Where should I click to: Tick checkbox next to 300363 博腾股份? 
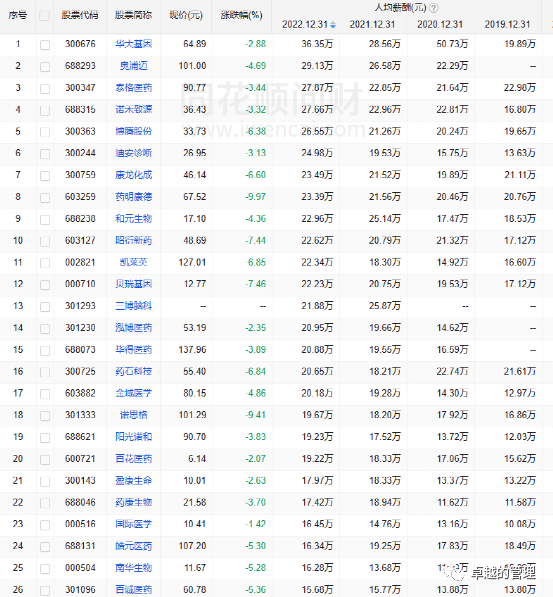[x=45, y=132]
